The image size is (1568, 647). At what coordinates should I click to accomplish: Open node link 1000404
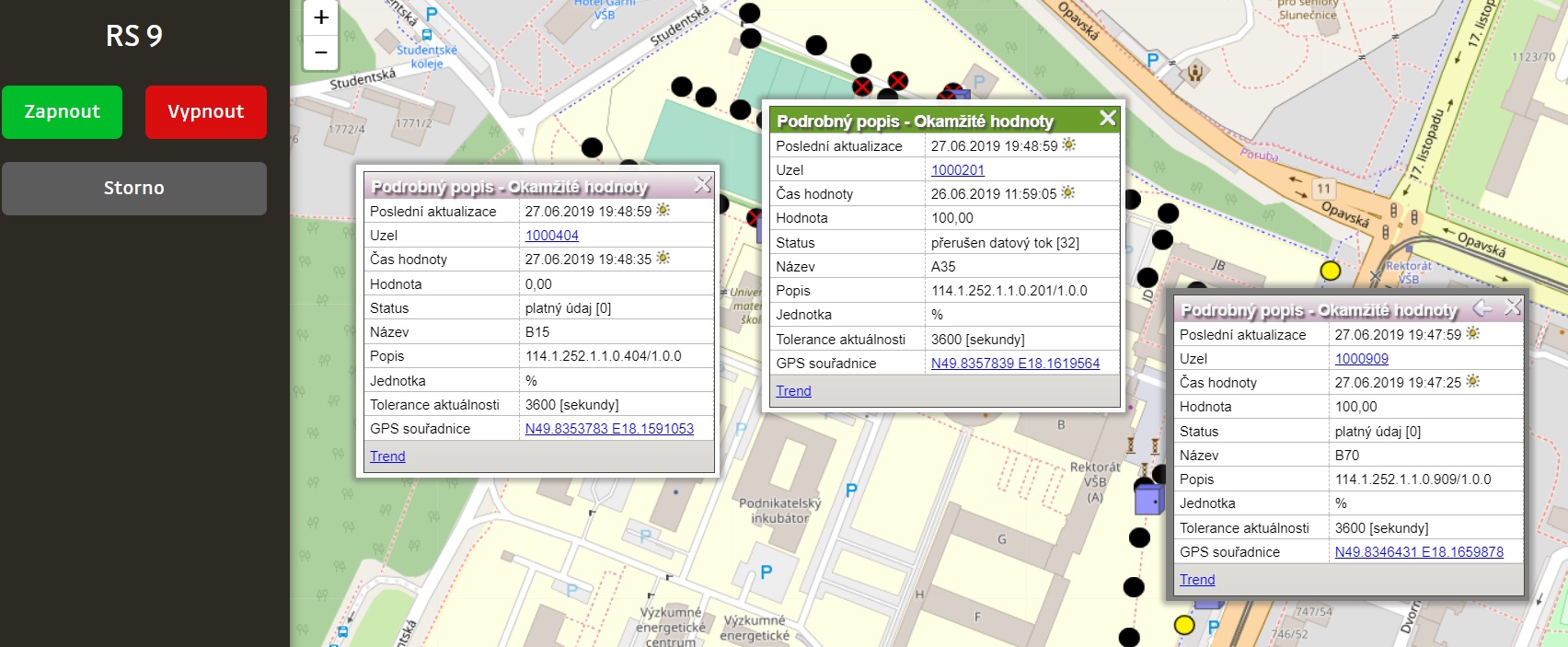(x=552, y=236)
